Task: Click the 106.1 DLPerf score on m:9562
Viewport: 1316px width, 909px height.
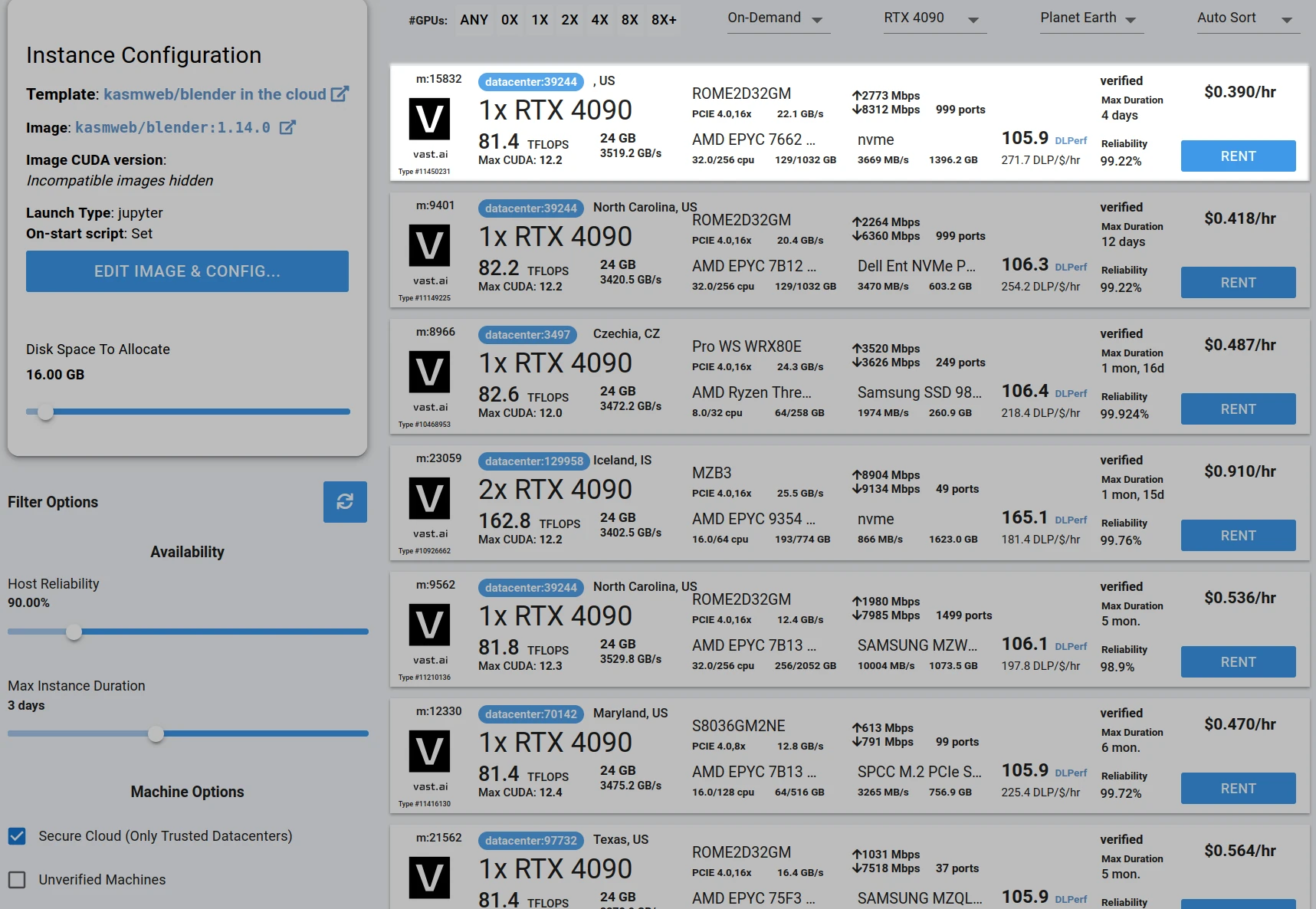Action: (x=1025, y=644)
